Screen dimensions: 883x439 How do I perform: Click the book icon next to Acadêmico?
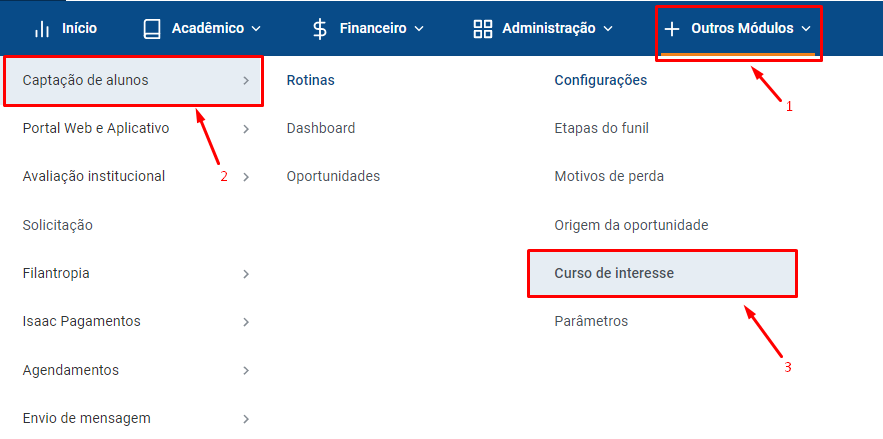151,29
